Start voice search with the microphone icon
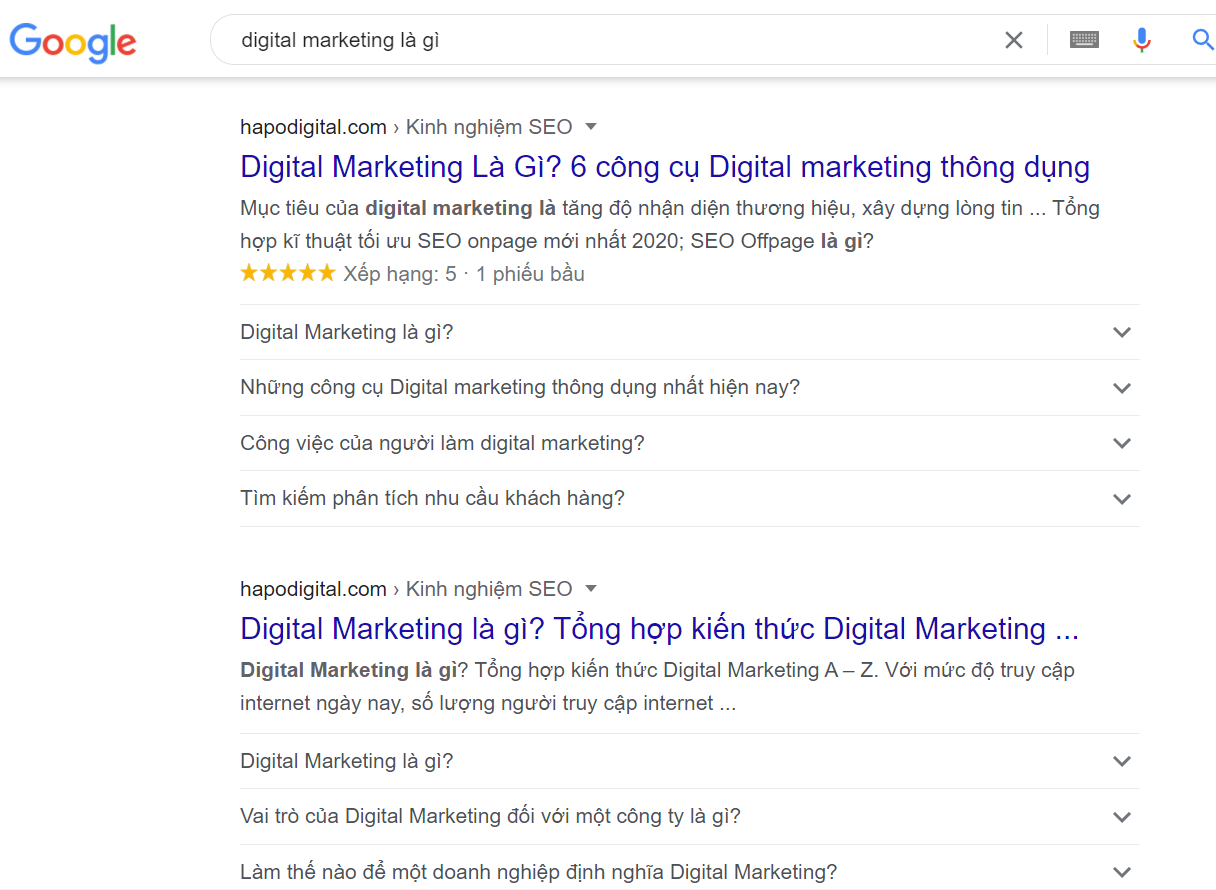1216x890 pixels. click(1142, 40)
